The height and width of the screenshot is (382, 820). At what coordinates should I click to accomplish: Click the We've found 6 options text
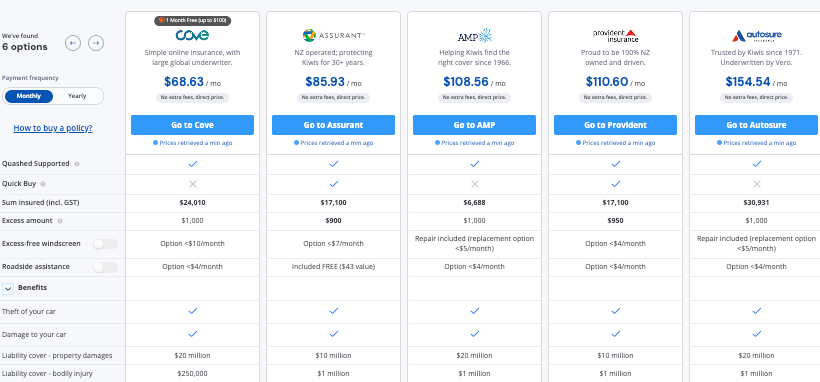coord(25,42)
